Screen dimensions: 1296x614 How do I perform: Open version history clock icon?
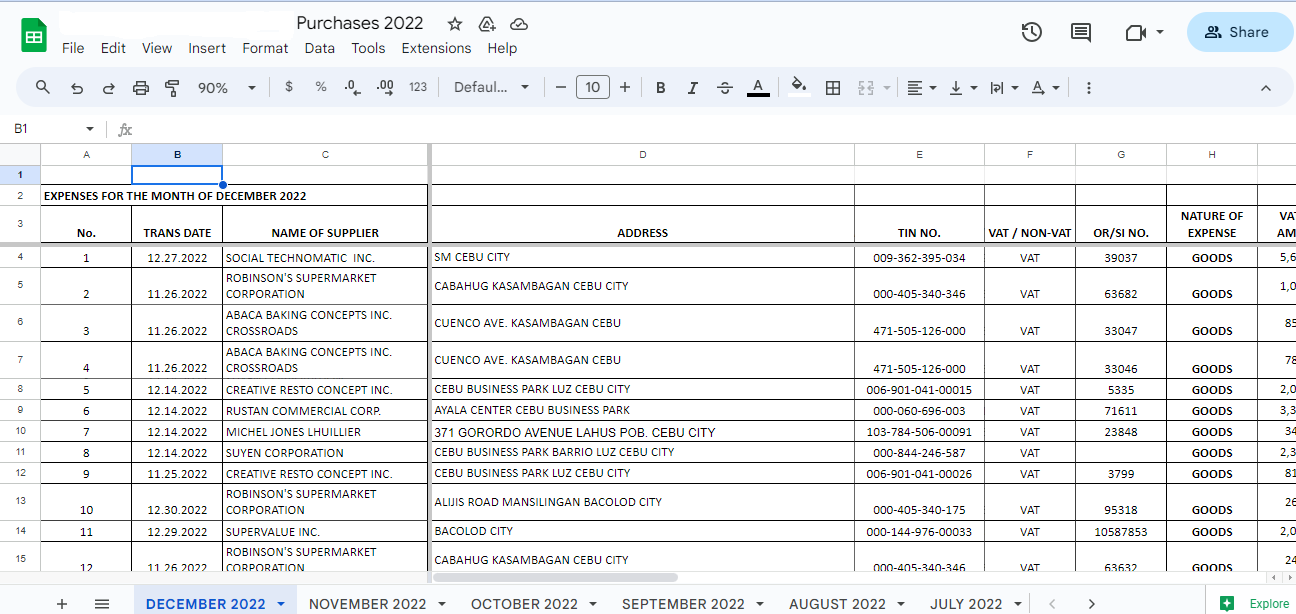(1032, 32)
